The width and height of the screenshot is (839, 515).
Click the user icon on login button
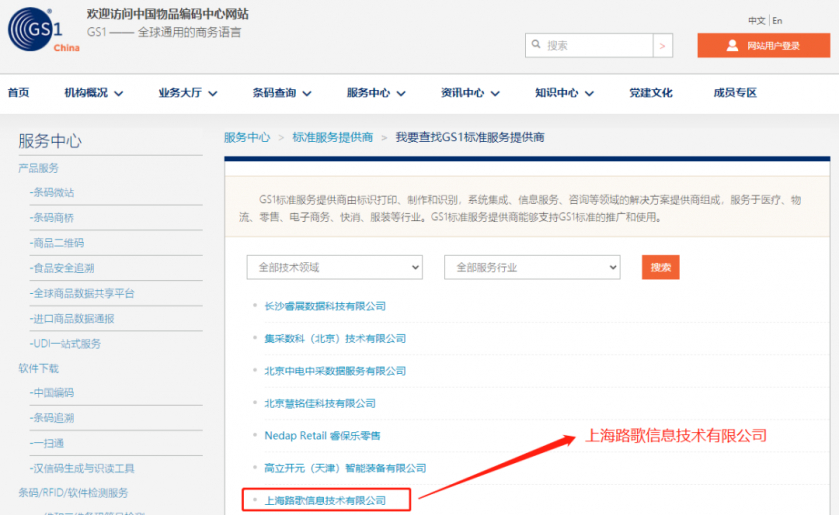[732, 46]
